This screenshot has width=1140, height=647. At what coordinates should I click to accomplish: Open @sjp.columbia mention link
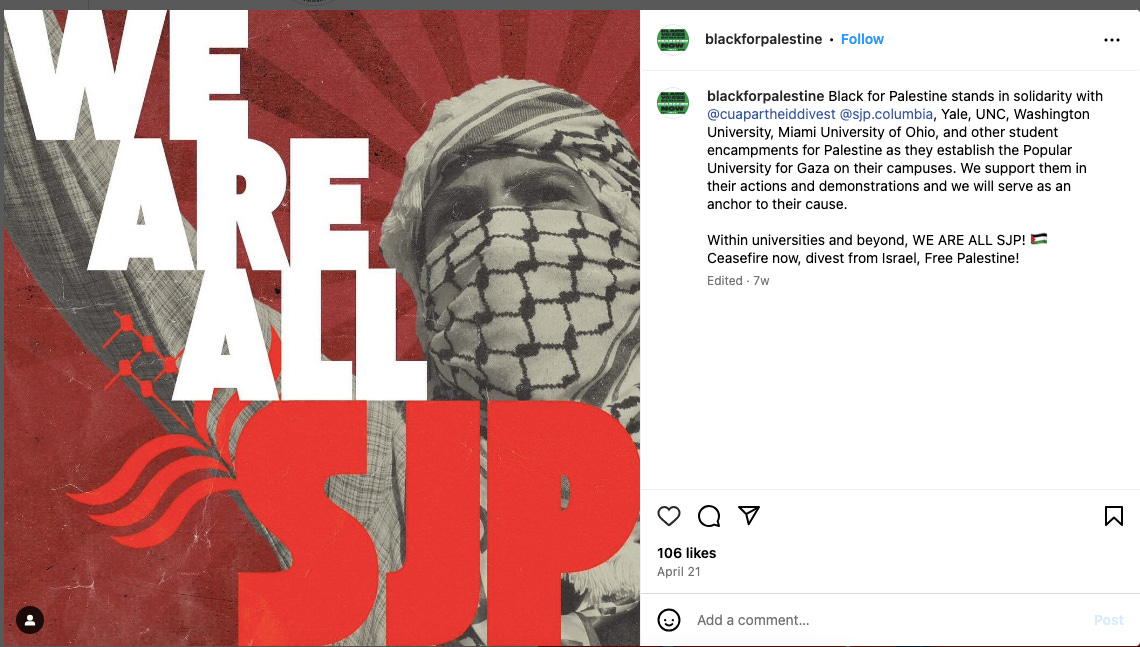tap(886, 114)
